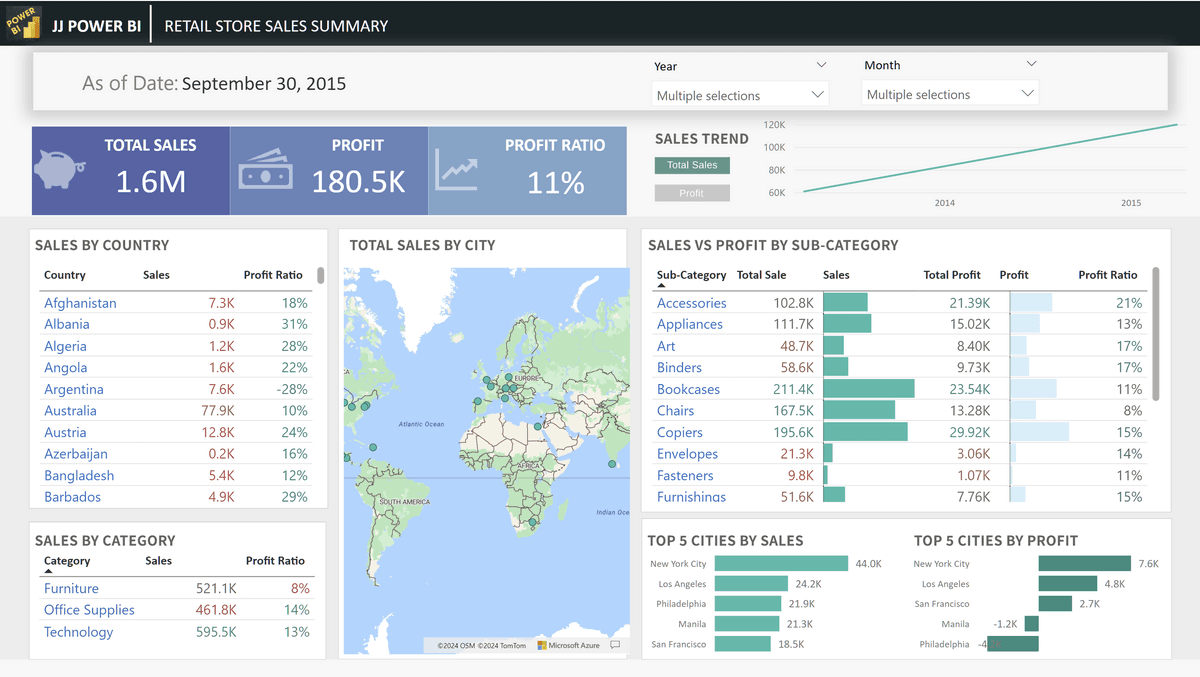Screen dimensions: 1200x677
Task: Sort by Profit Ratio column in country table
Action: click(x=273, y=275)
